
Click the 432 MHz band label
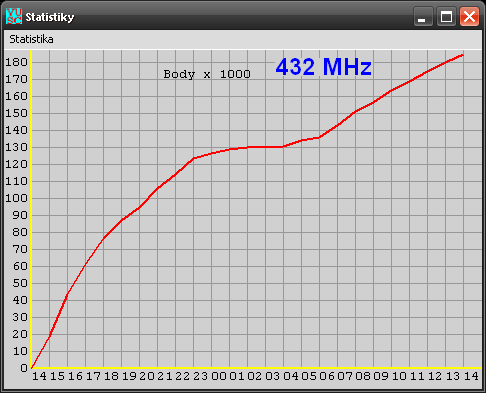323,67
